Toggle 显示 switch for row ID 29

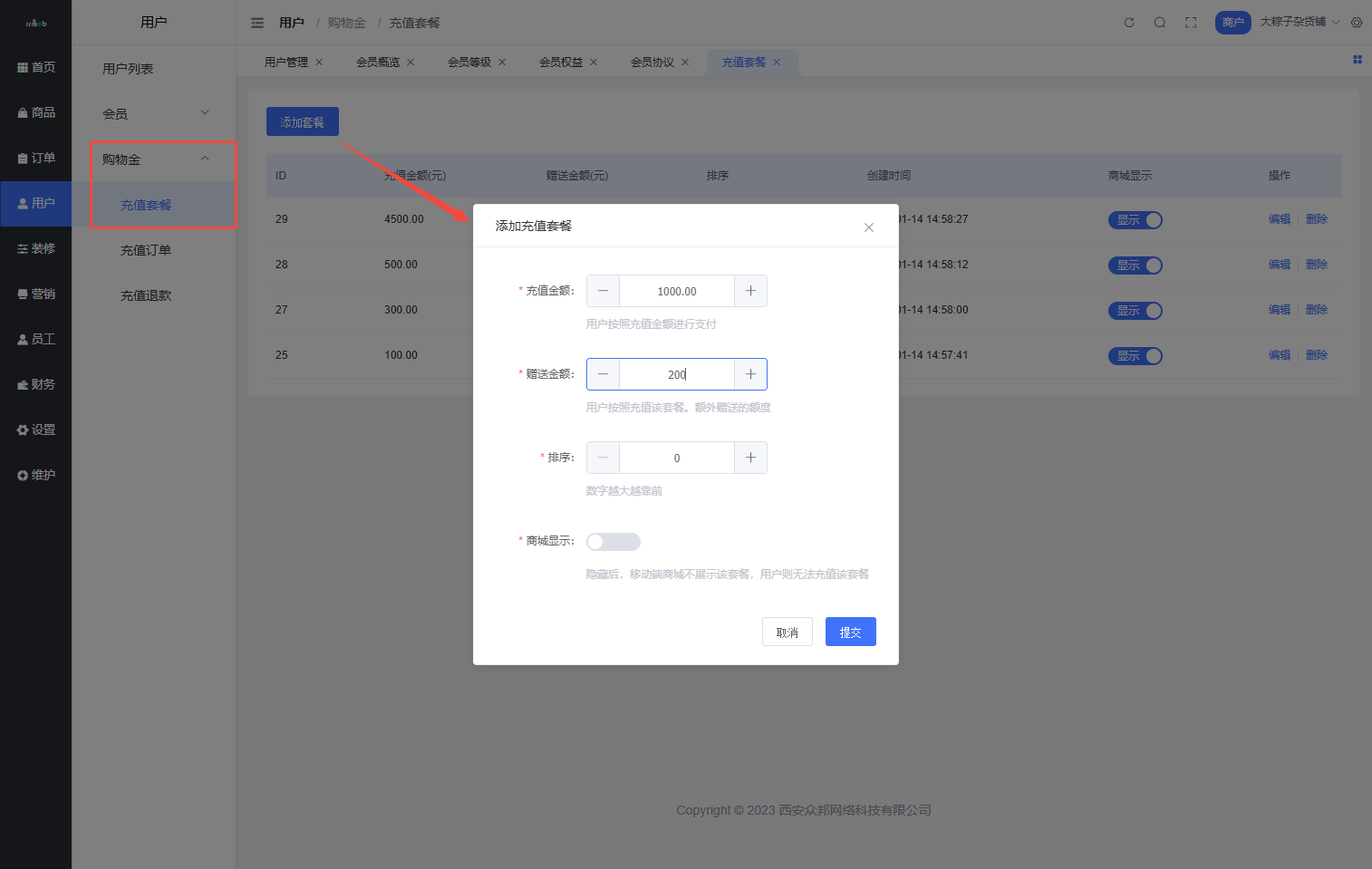(1135, 220)
